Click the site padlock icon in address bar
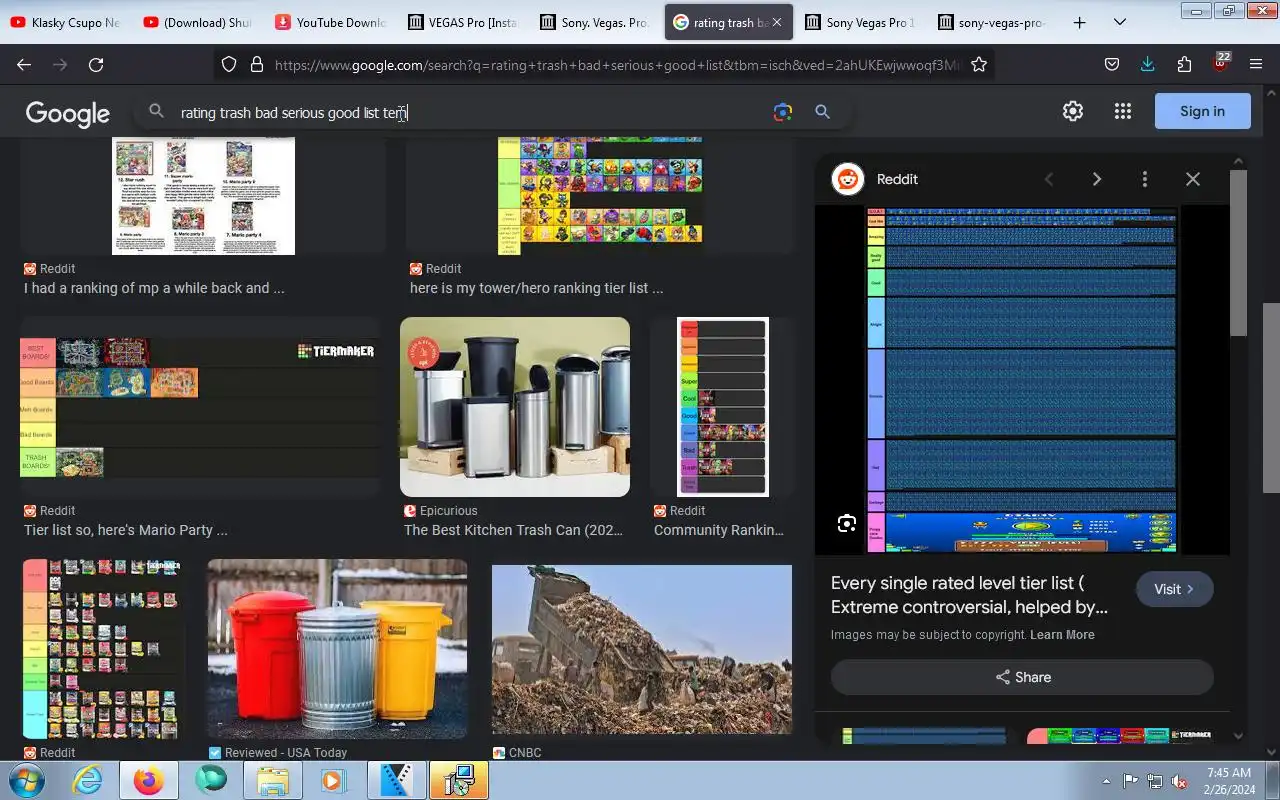The image size is (1280, 800). click(x=256, y=64)
